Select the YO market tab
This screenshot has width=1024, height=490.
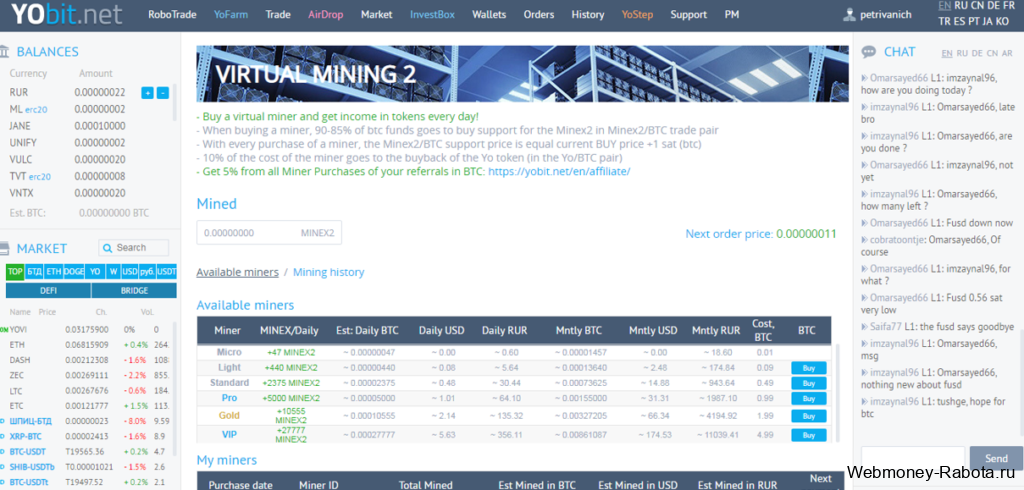[95, 271]
